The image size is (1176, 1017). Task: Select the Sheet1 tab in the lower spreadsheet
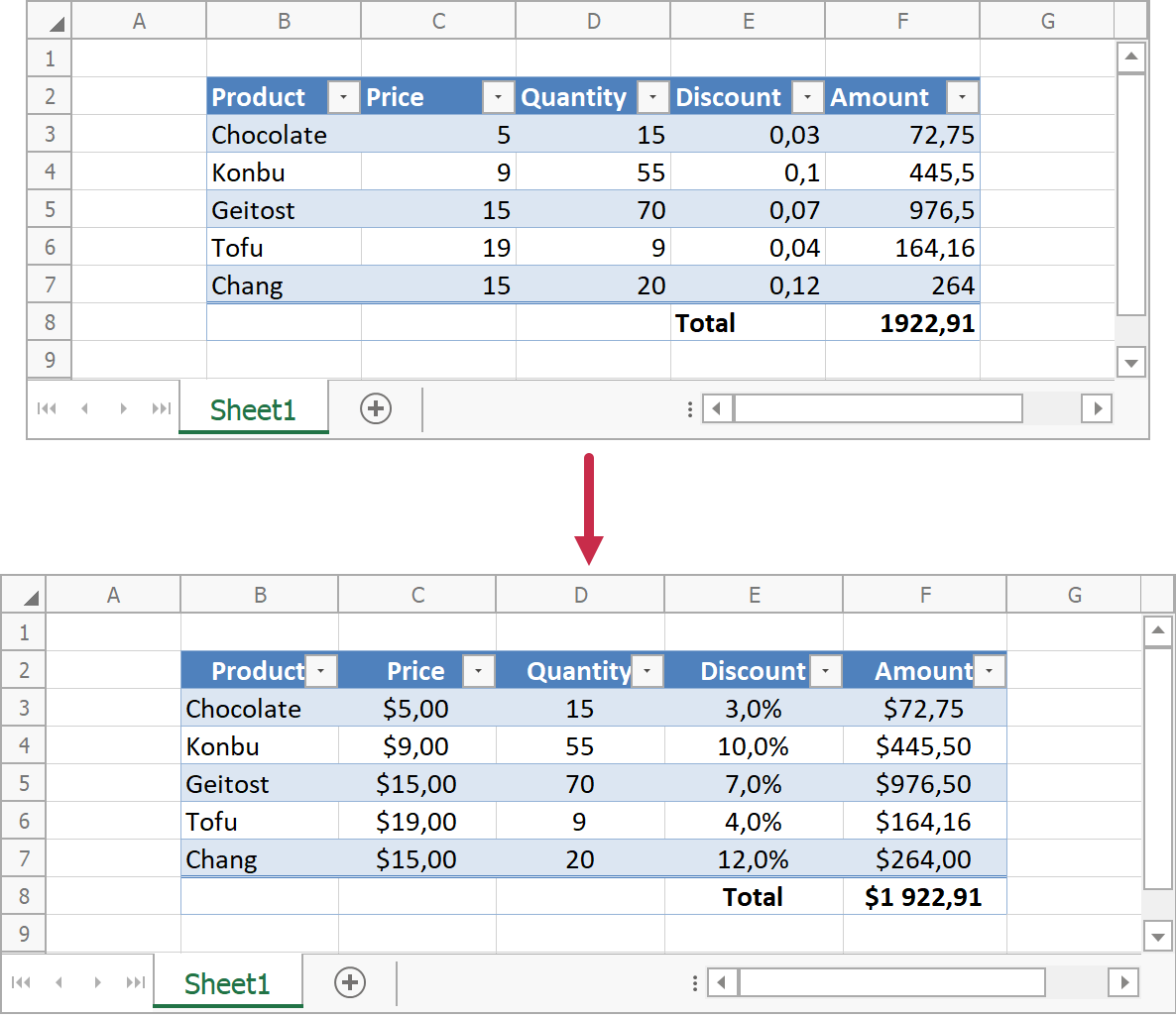[x=227, y=983]
